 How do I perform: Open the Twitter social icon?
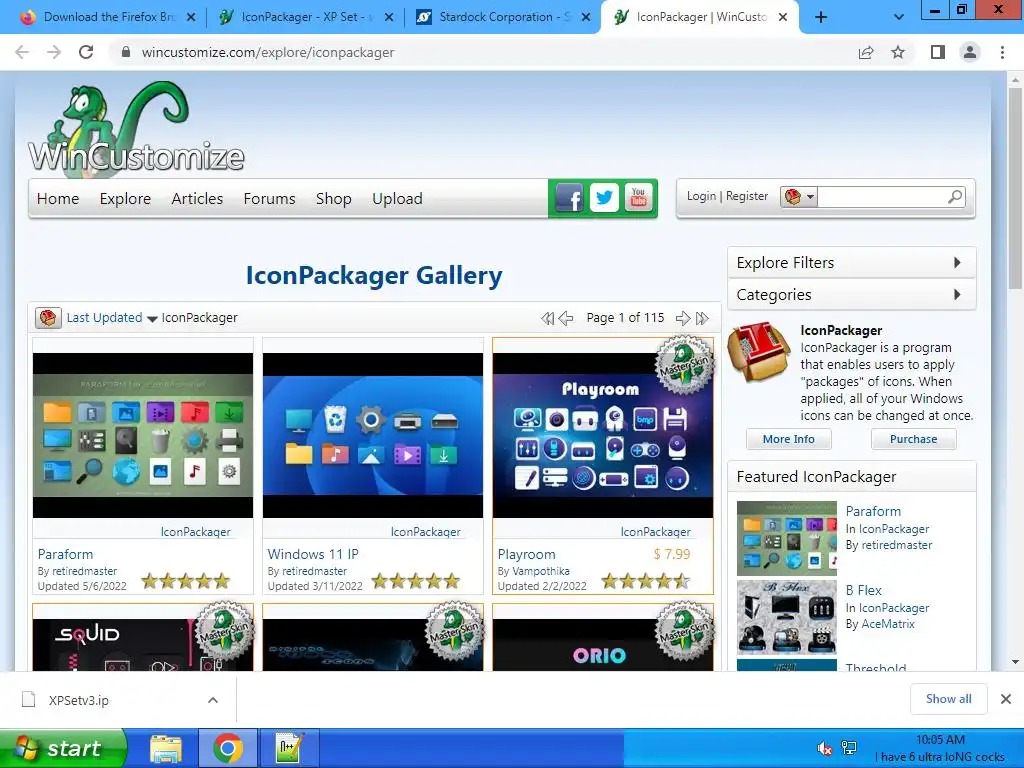point(604,198)
